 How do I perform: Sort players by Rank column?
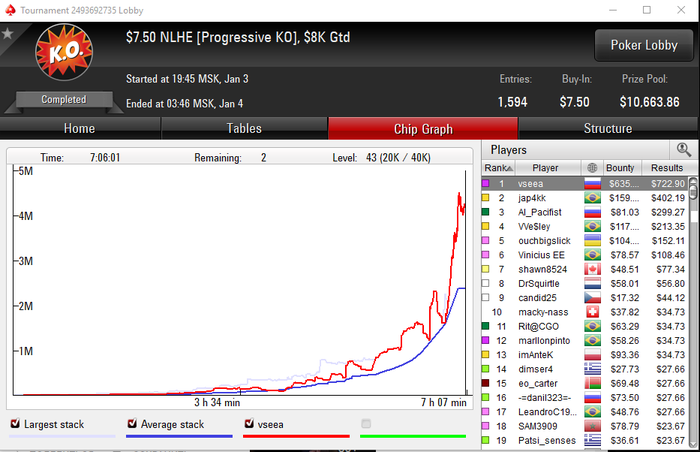point(498,168)
